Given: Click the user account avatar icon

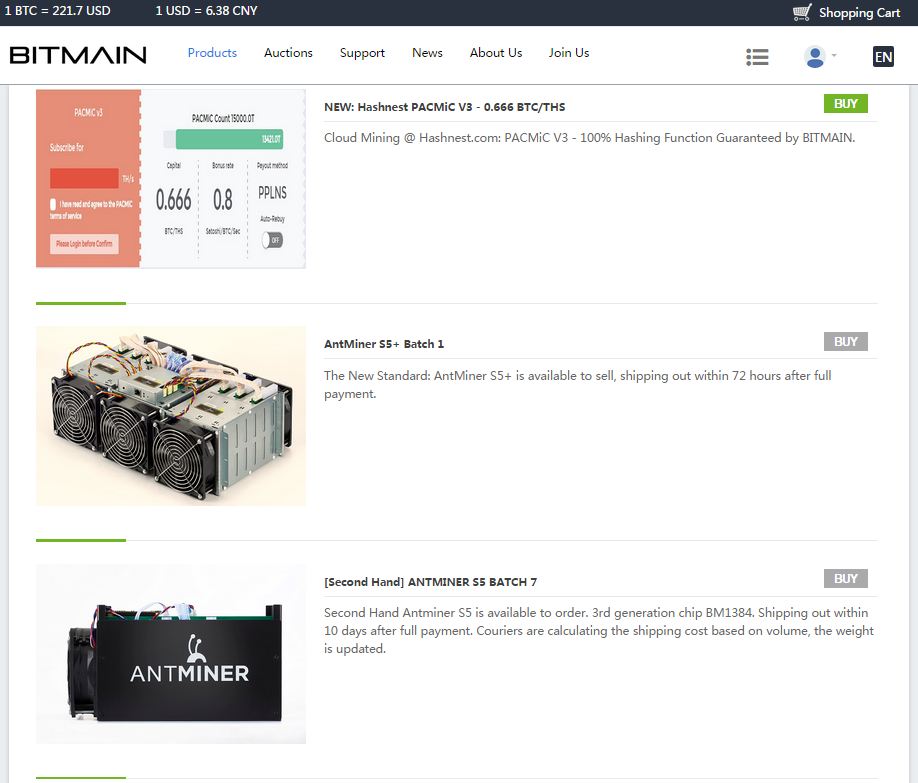Looking at the screenshot, I should (814, 57).
